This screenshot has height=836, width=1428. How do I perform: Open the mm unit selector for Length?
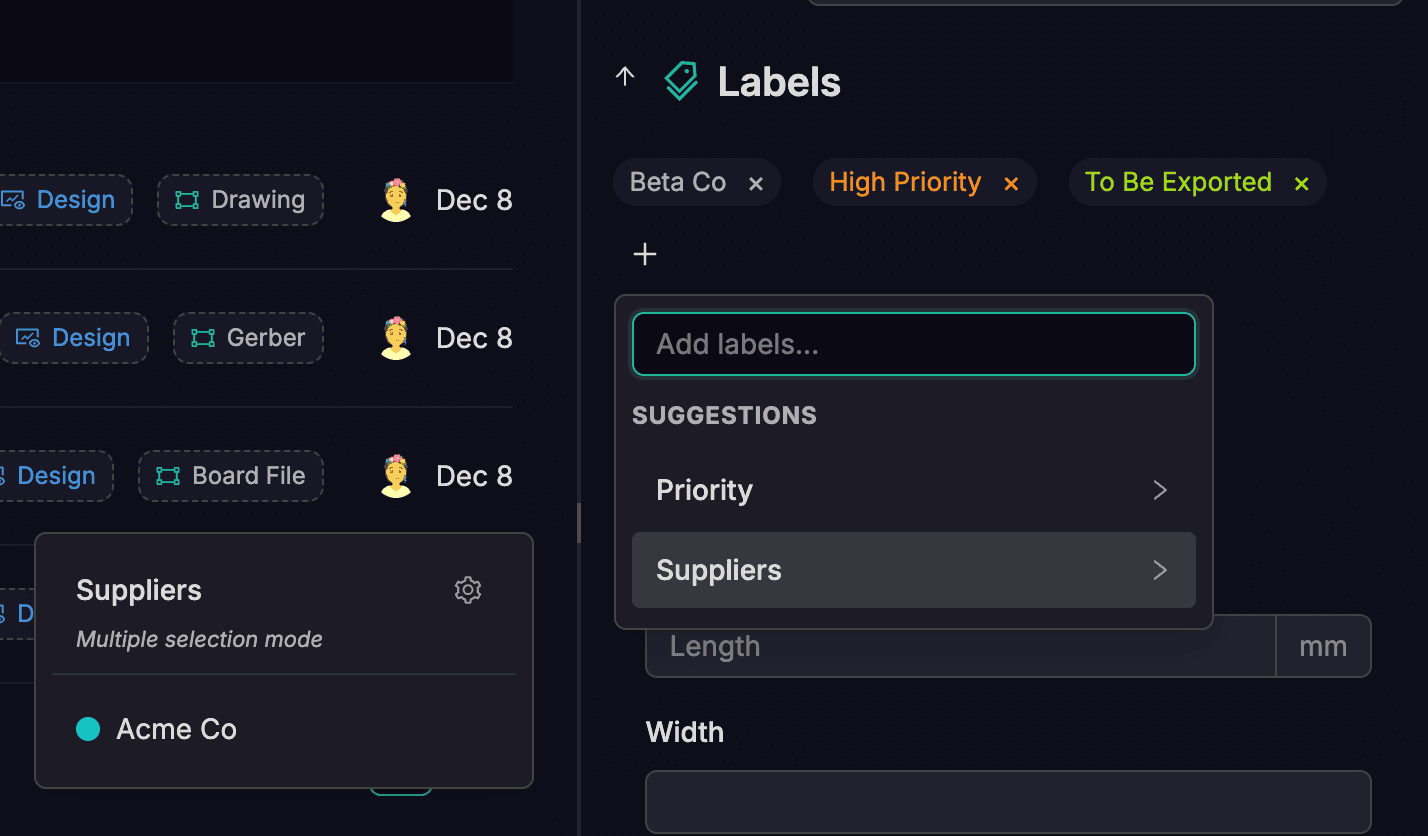click(x=1322, y=647)
